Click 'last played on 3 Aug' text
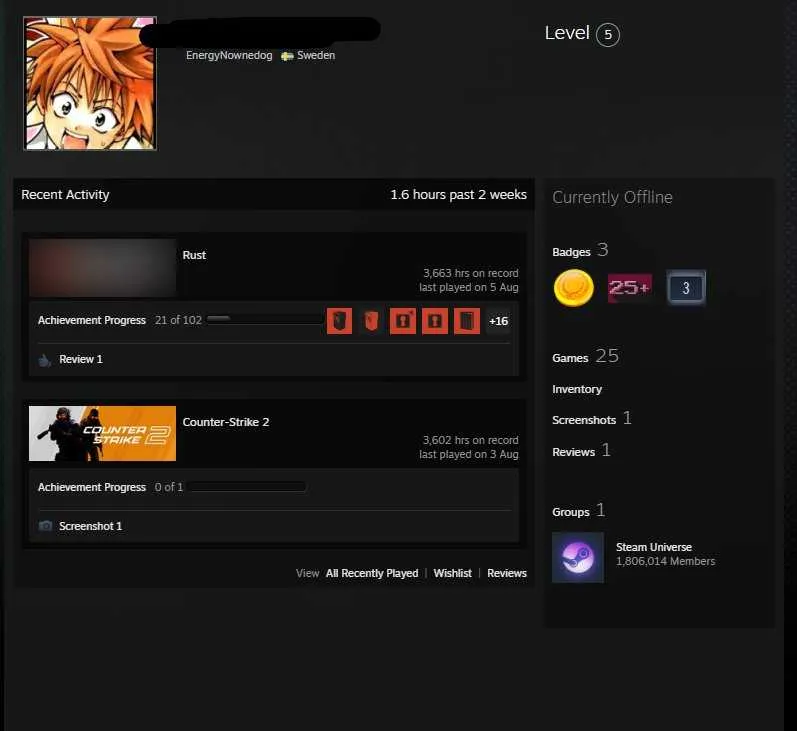The width and height of the screenshot is (797, 731). 469,454
